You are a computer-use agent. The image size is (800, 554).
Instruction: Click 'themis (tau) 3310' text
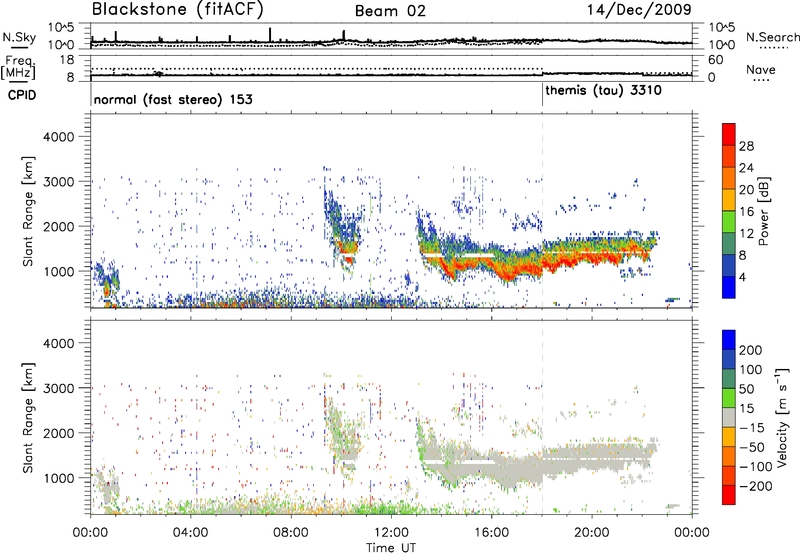[604, 91]
